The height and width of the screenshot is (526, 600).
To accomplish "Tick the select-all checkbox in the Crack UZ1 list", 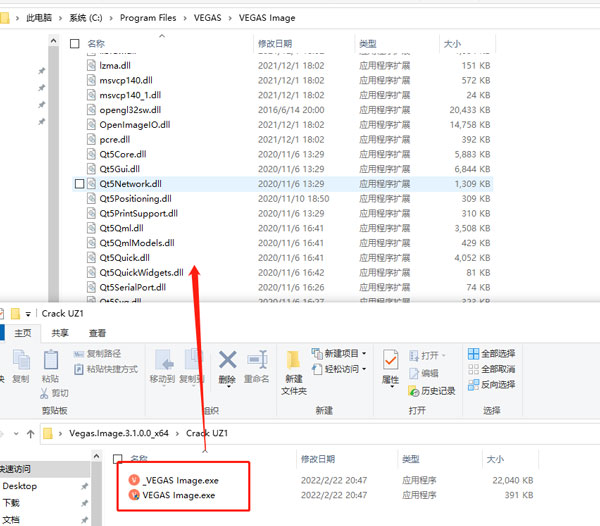I will [x=117, y=459].
